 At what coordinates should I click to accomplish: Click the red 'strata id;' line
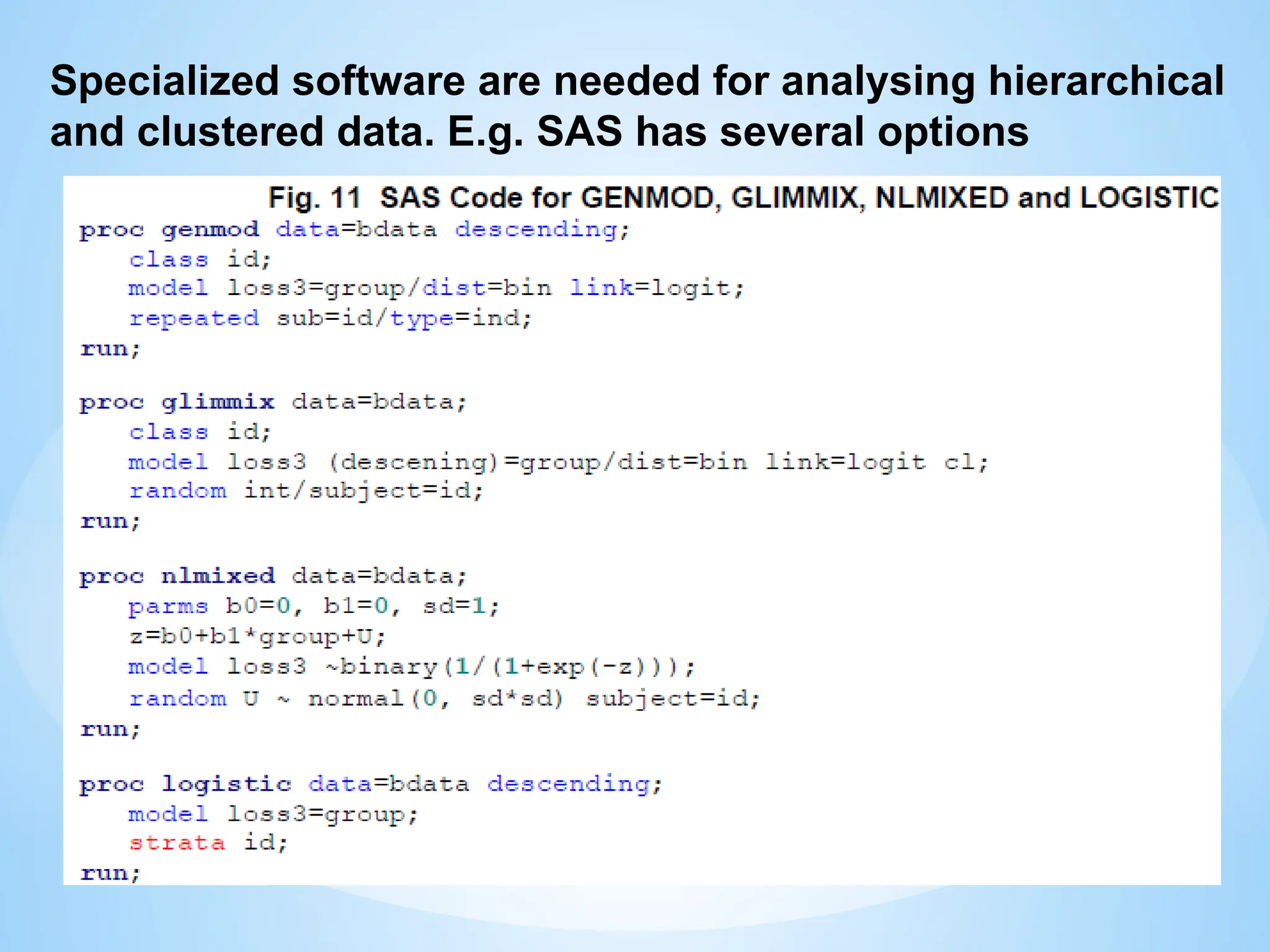208,843
